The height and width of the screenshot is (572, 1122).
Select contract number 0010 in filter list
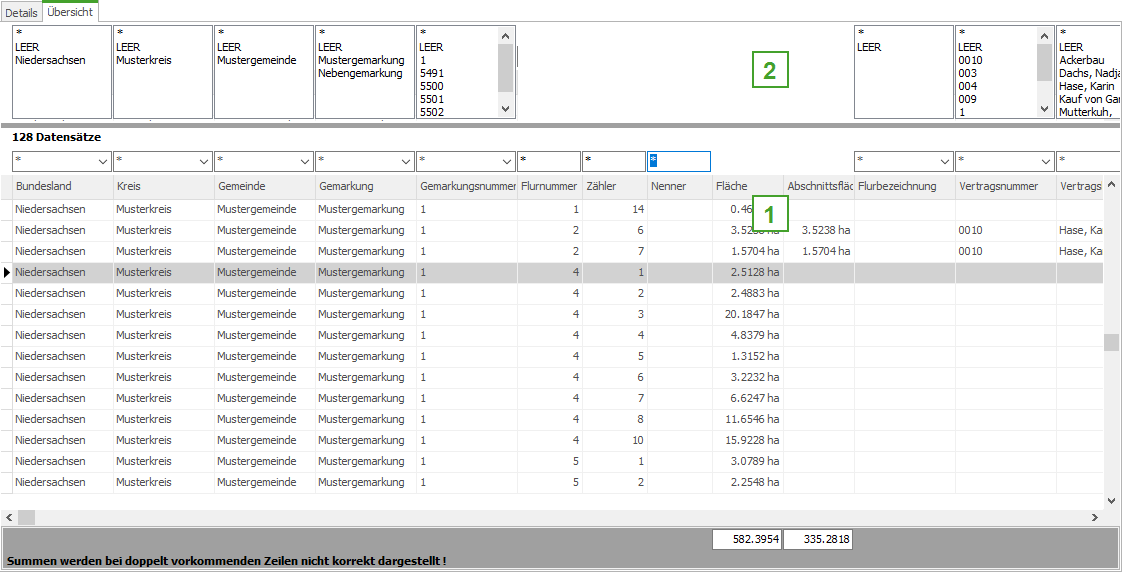970,60
